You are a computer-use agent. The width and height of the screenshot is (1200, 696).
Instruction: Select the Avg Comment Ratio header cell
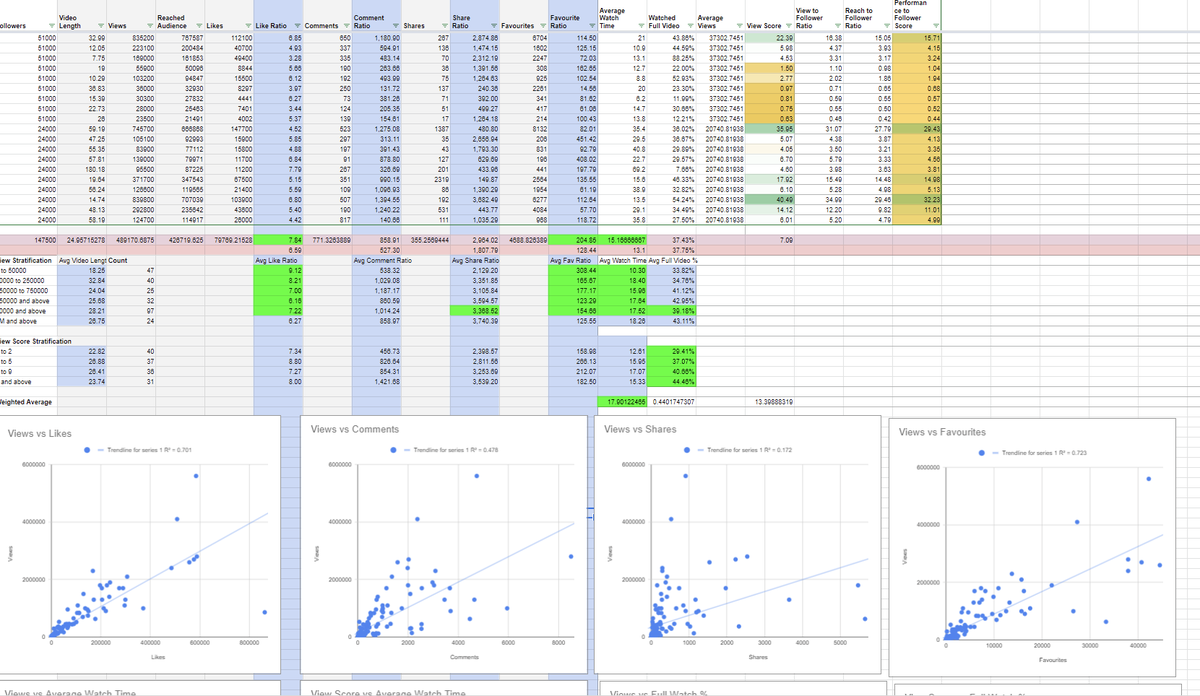[x=377, y=261]
